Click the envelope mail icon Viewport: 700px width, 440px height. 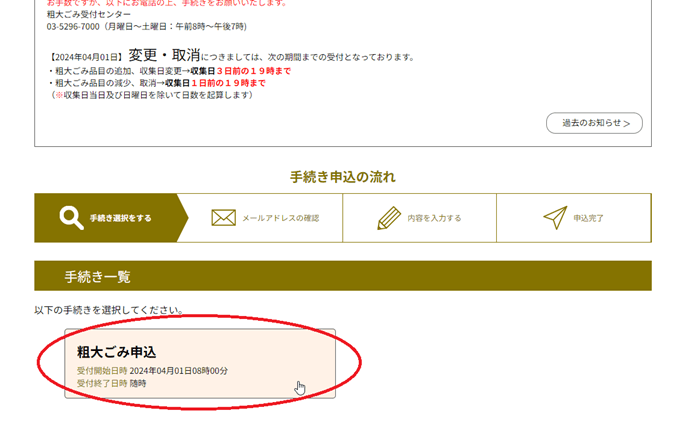pyautogui.click(x=223, y=218)
